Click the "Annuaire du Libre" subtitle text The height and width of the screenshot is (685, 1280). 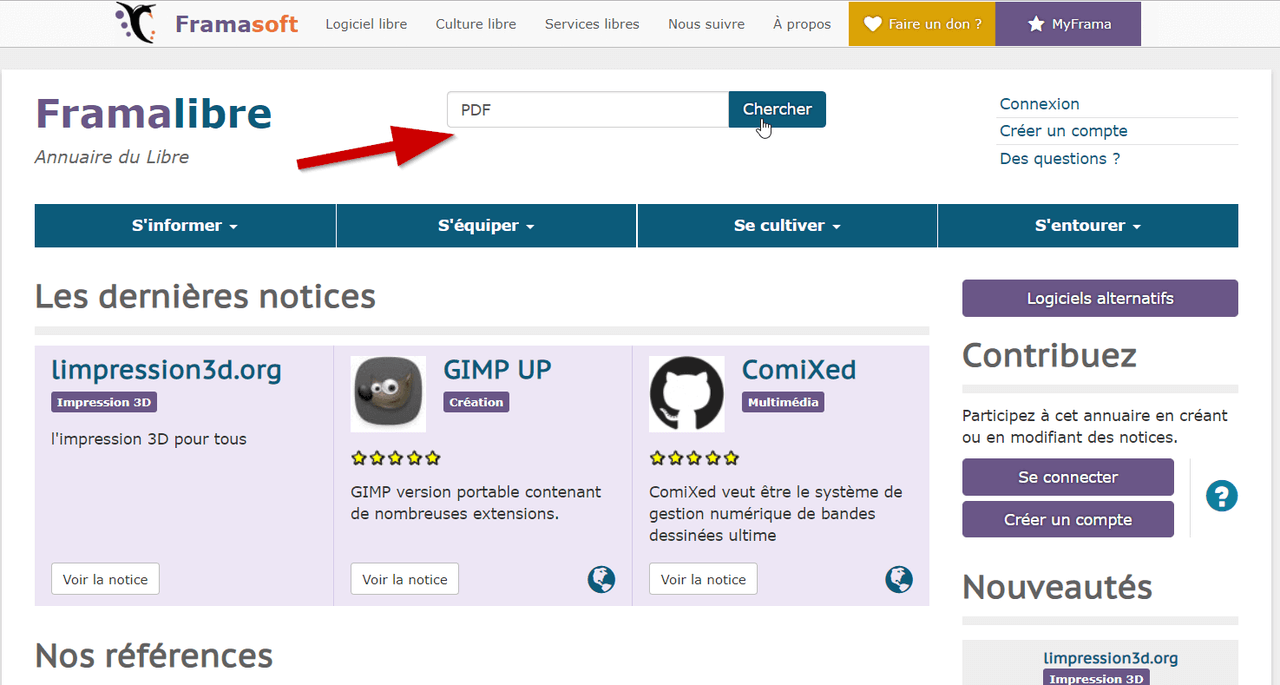(112, 157)
